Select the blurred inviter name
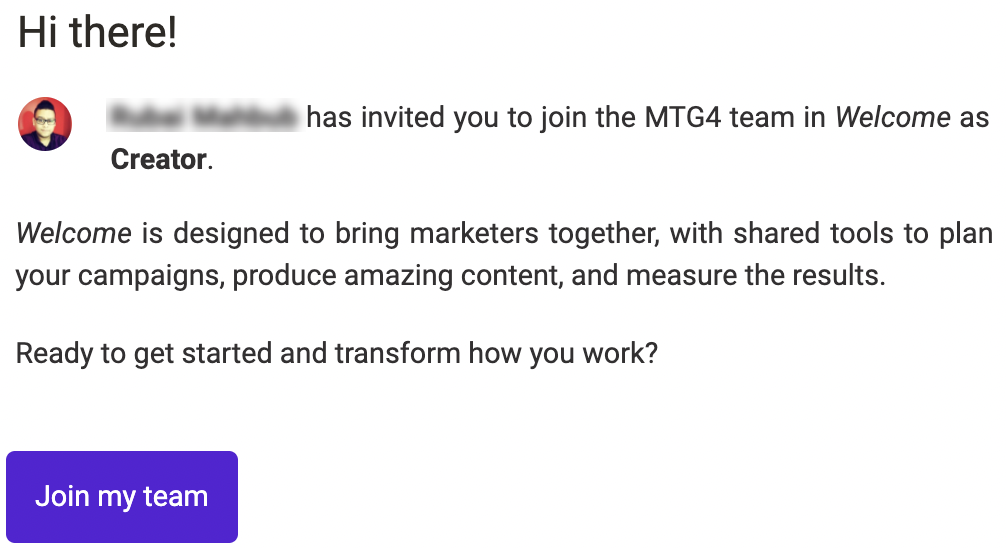Image resolution: width=1006 pixels, height=548 pixels. pos(203,117)
